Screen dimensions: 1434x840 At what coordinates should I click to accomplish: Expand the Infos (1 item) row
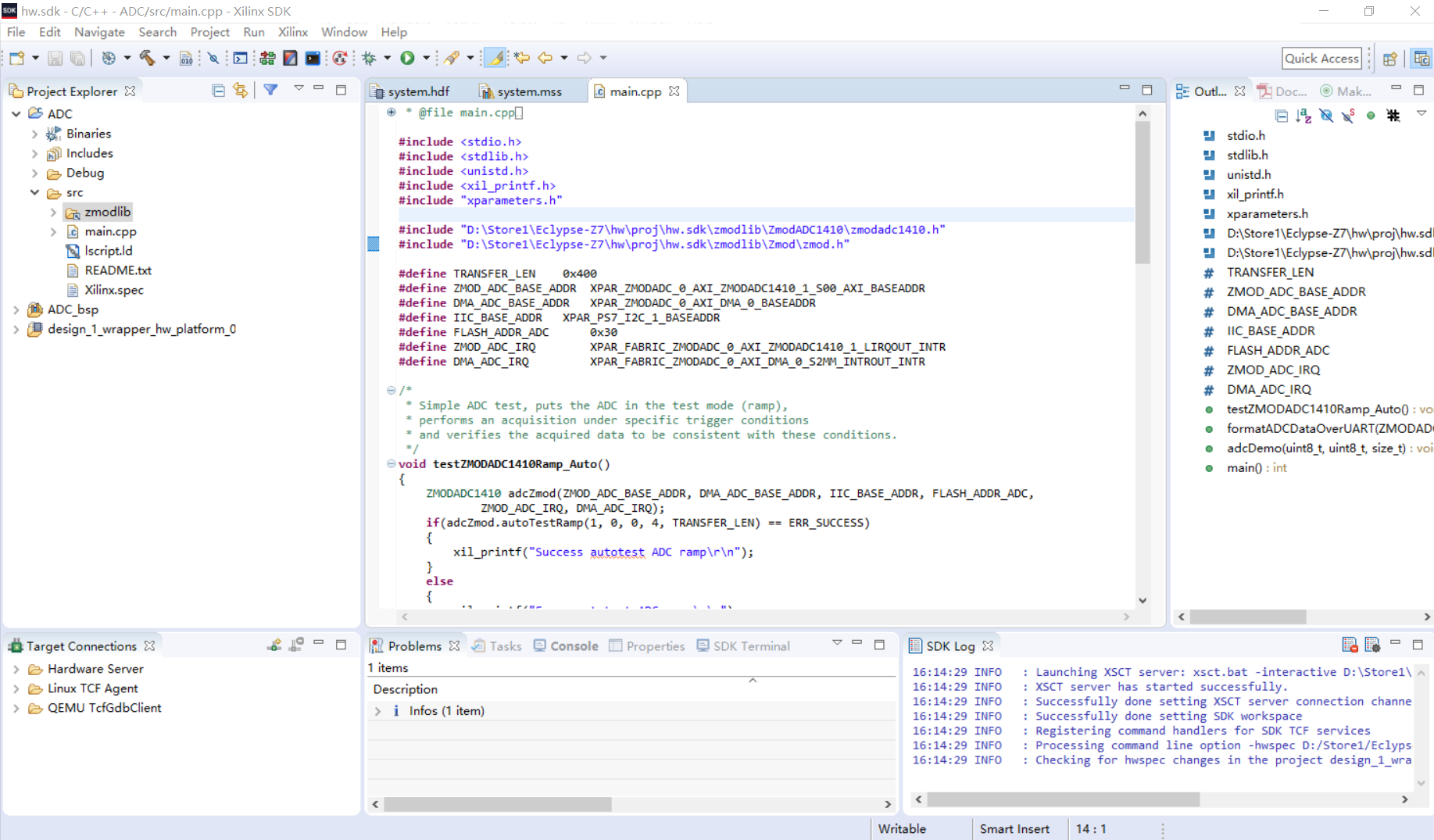378,711
